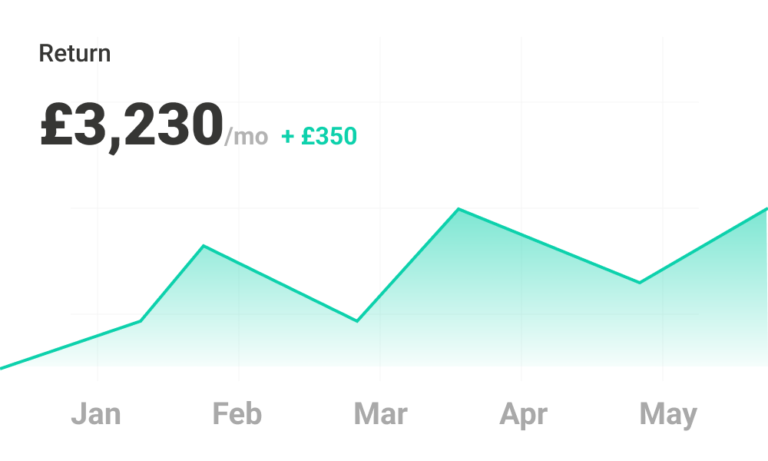768x461 pixels.
Task: Click the highest peak between Mar and Apr
Action: (x=458, y=209)
